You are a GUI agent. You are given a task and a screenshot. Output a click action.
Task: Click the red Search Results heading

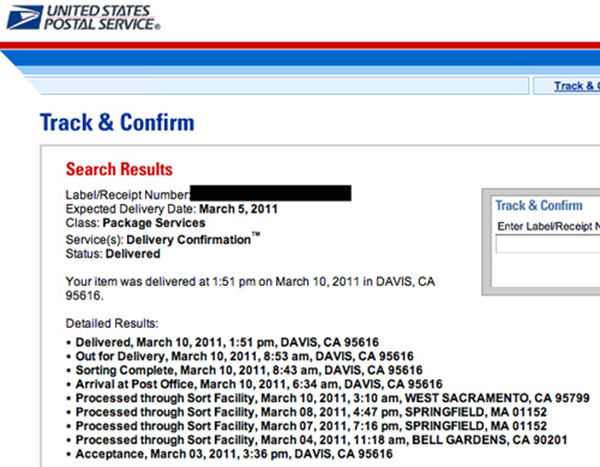pyautogui.click(x=119, y=169)
